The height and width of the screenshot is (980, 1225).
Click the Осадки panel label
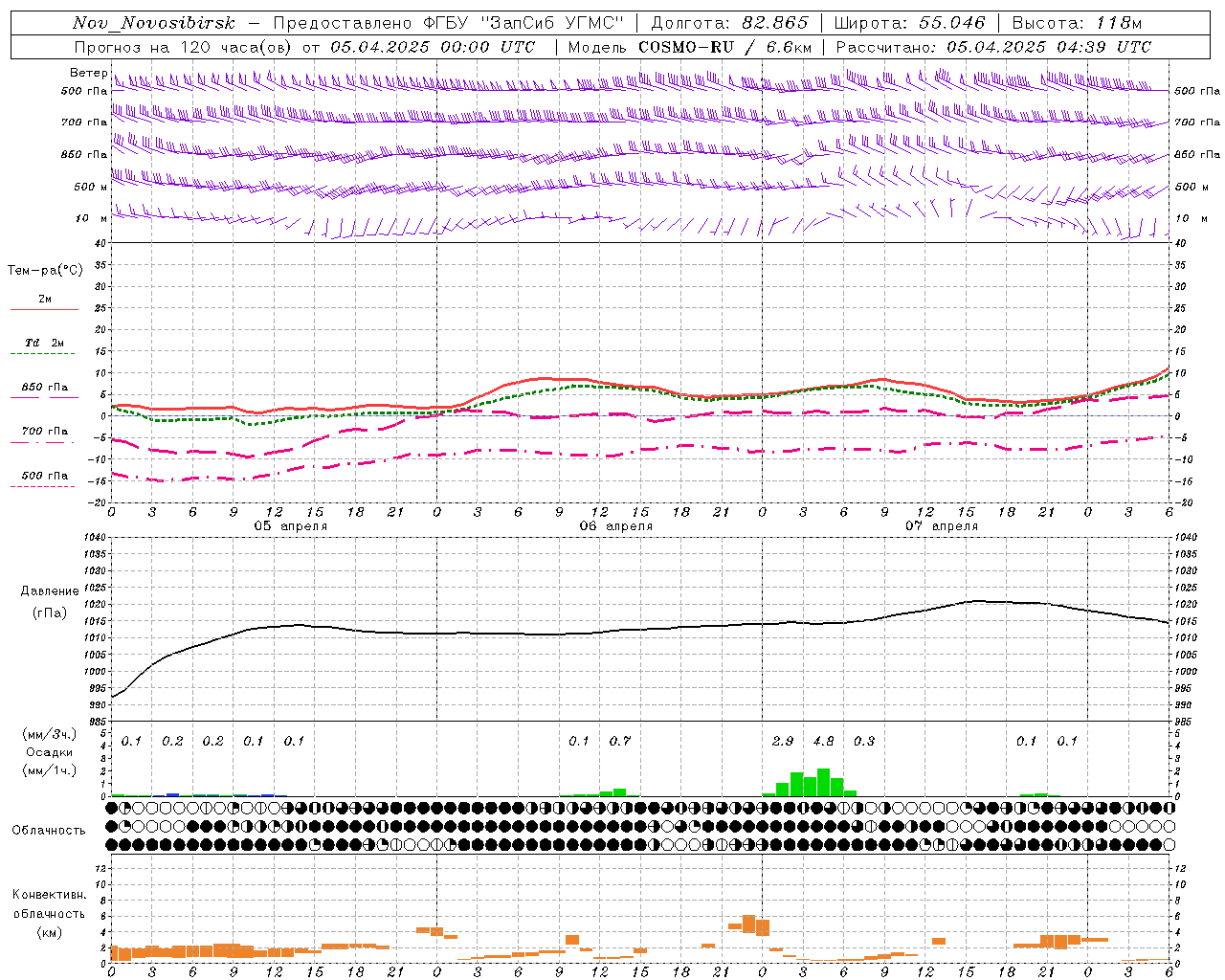pos(50,752)
